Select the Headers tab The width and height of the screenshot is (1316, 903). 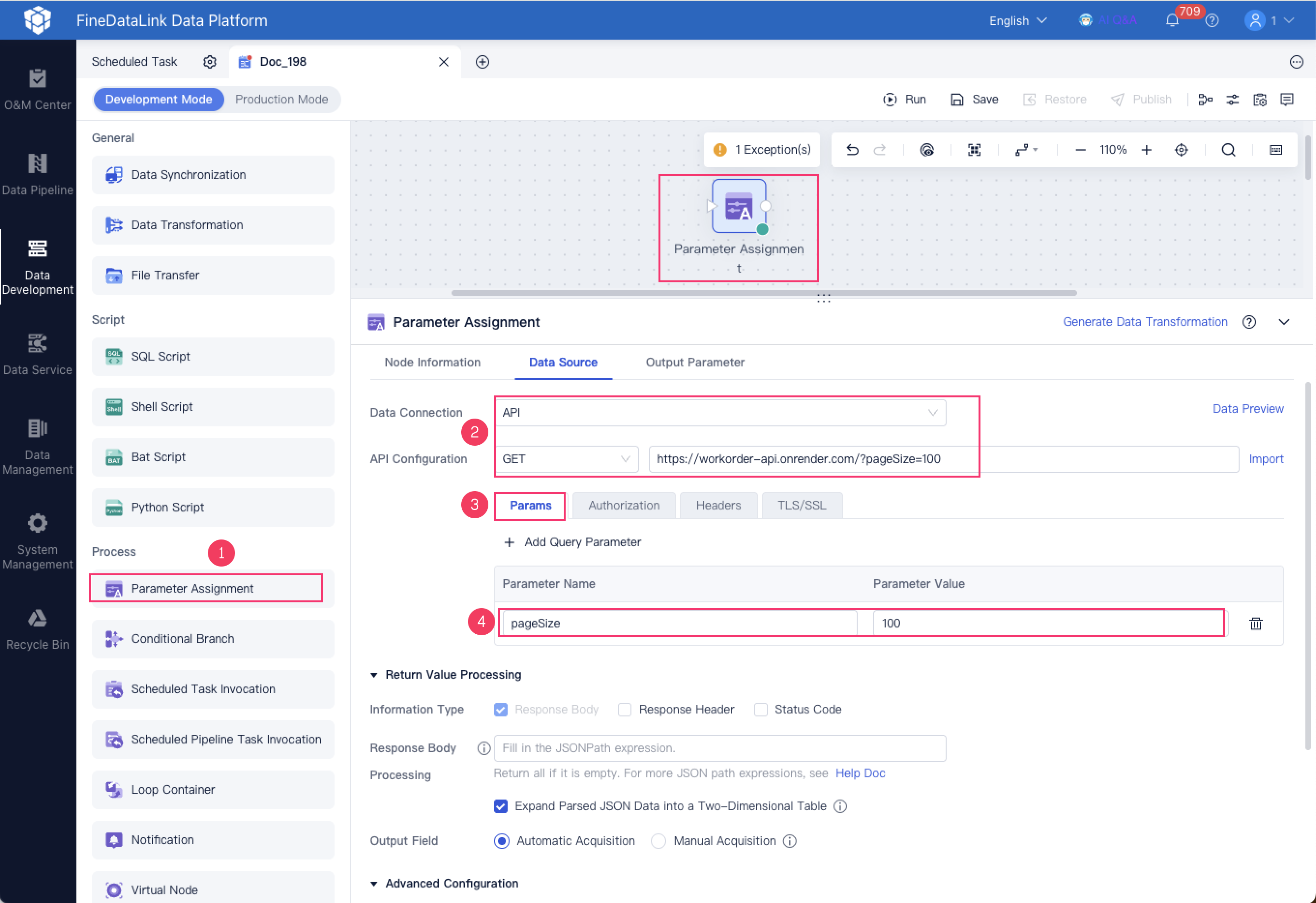tap(718, 505)
